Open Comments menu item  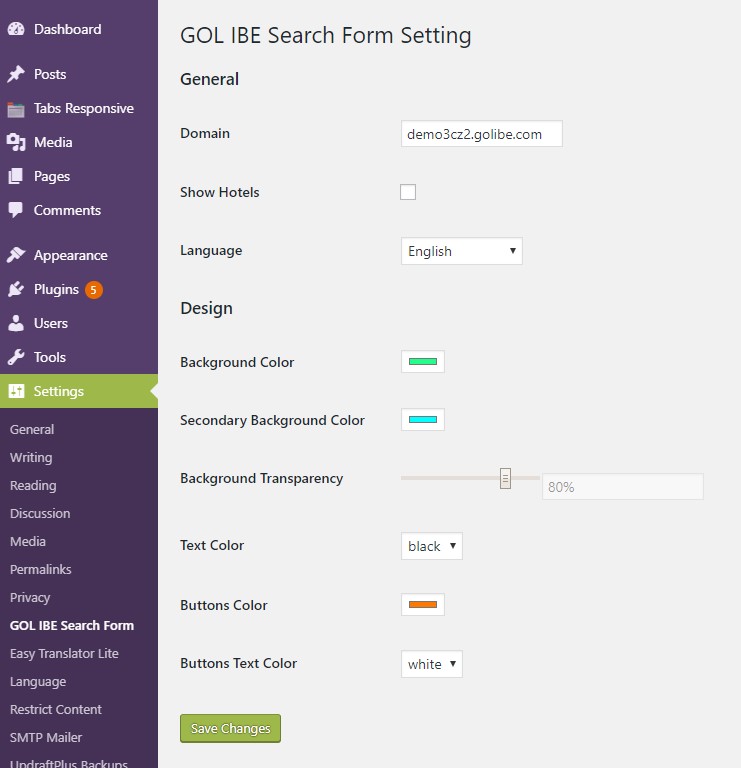tap(79, 210)
